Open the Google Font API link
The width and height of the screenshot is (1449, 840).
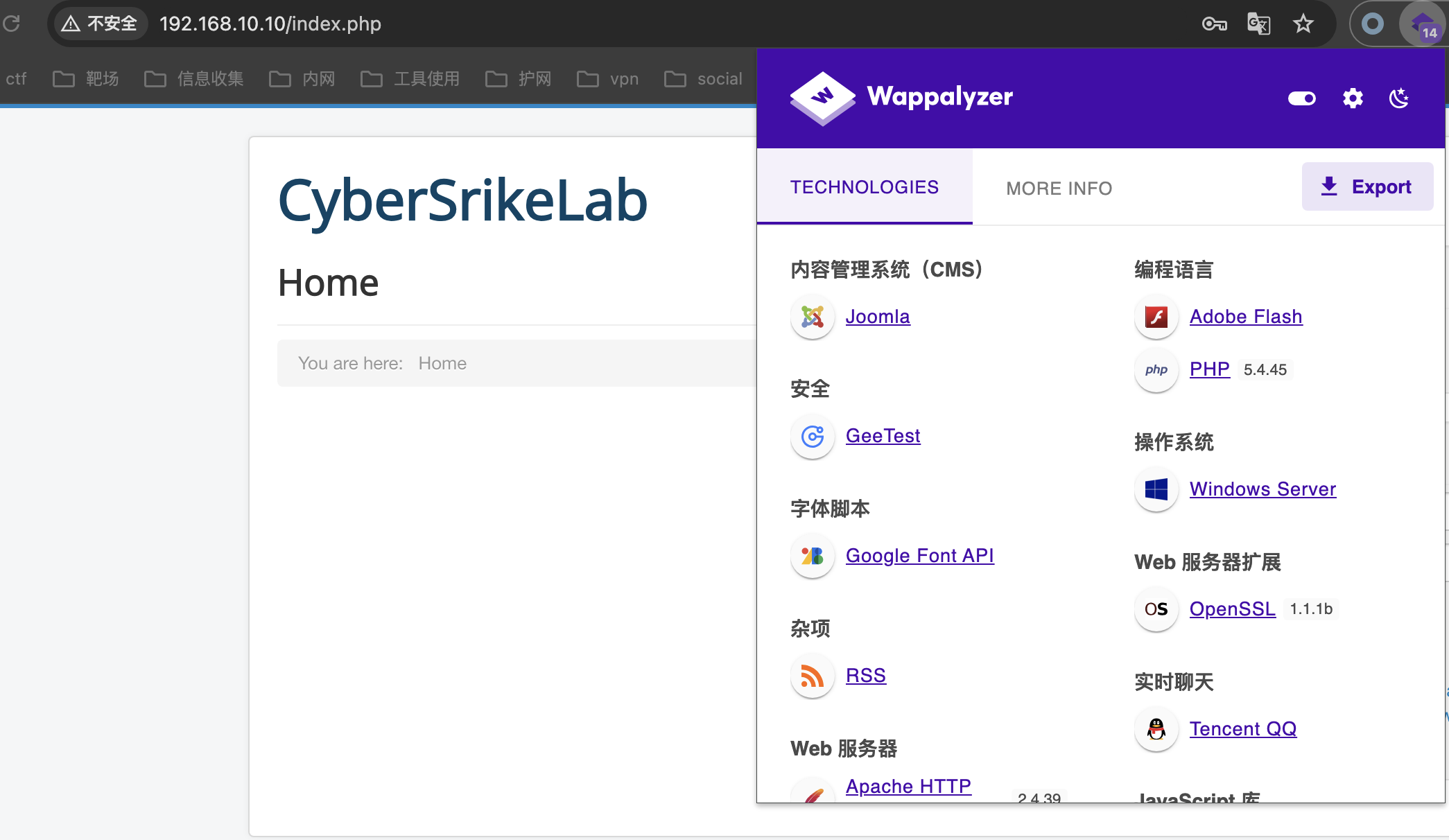click(919, 556)
